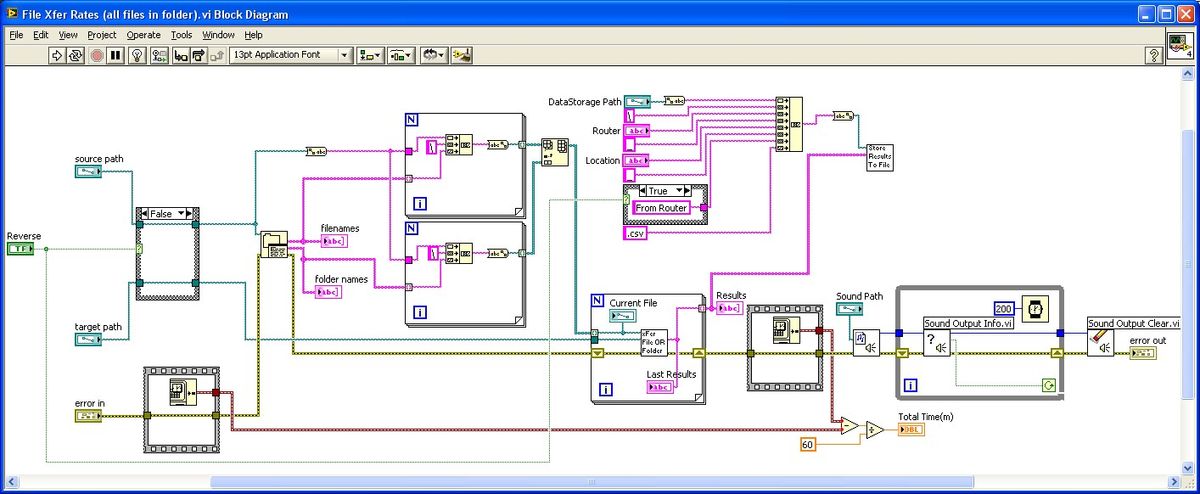Select the Reverse boolean terminal
1200x494 pixels.
21,248
